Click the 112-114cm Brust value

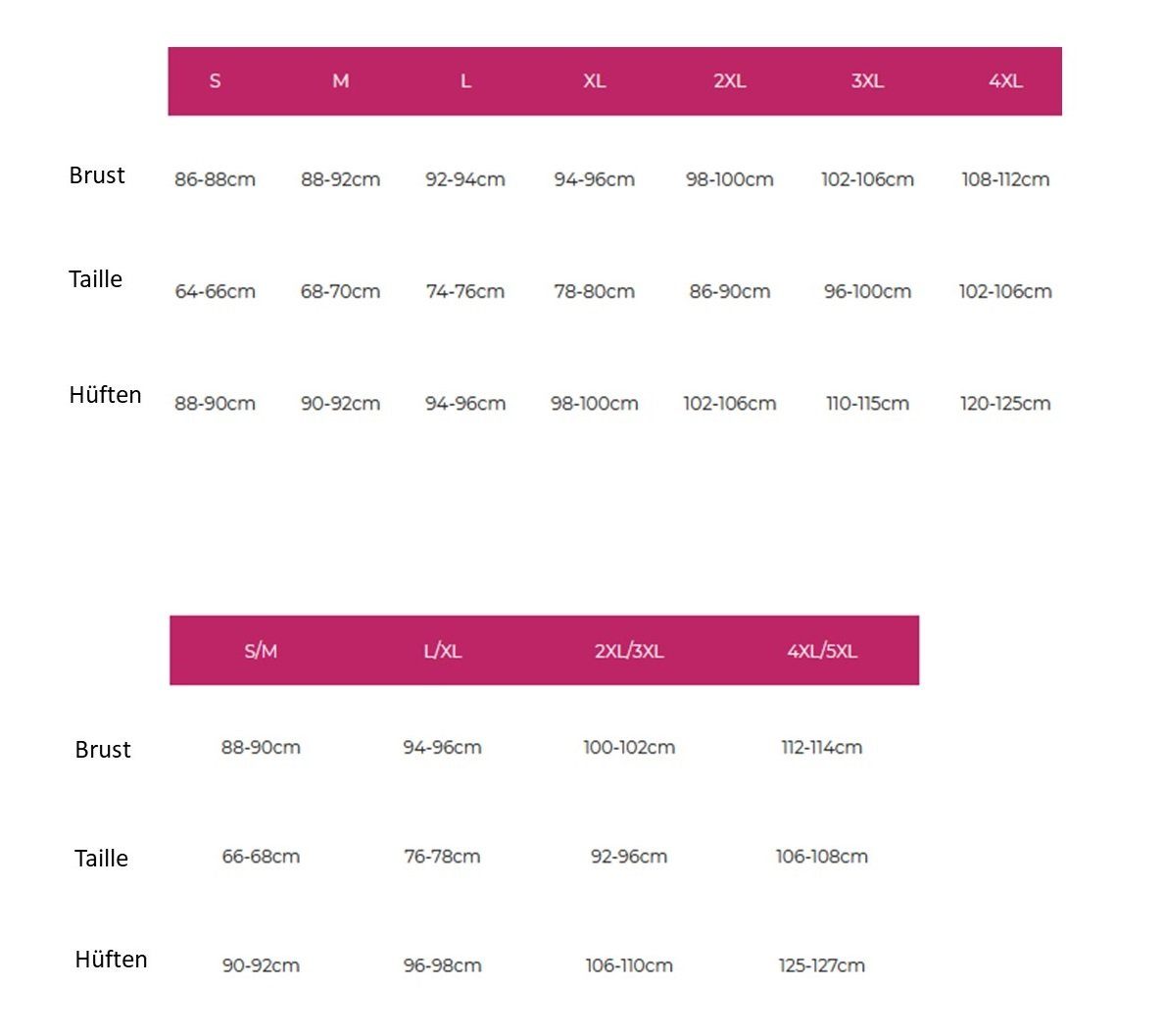click(822, 747)
